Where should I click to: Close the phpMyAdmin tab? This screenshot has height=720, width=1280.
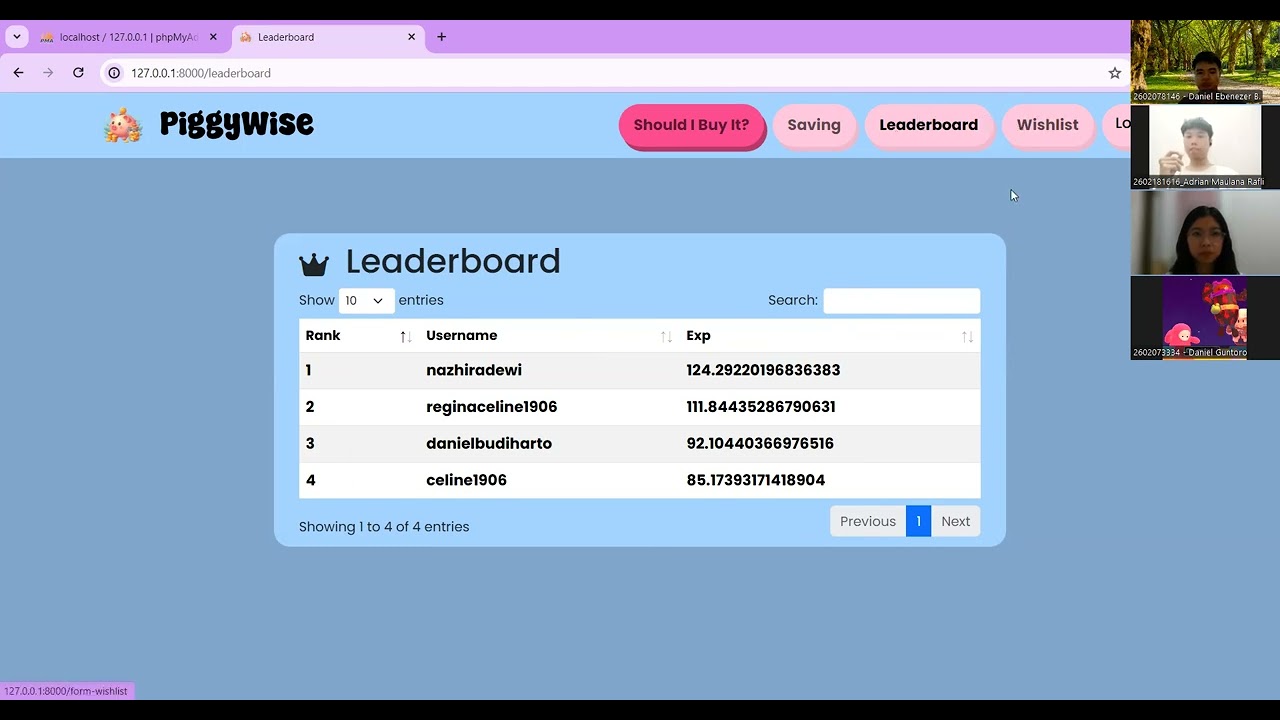tap(213, 37)
